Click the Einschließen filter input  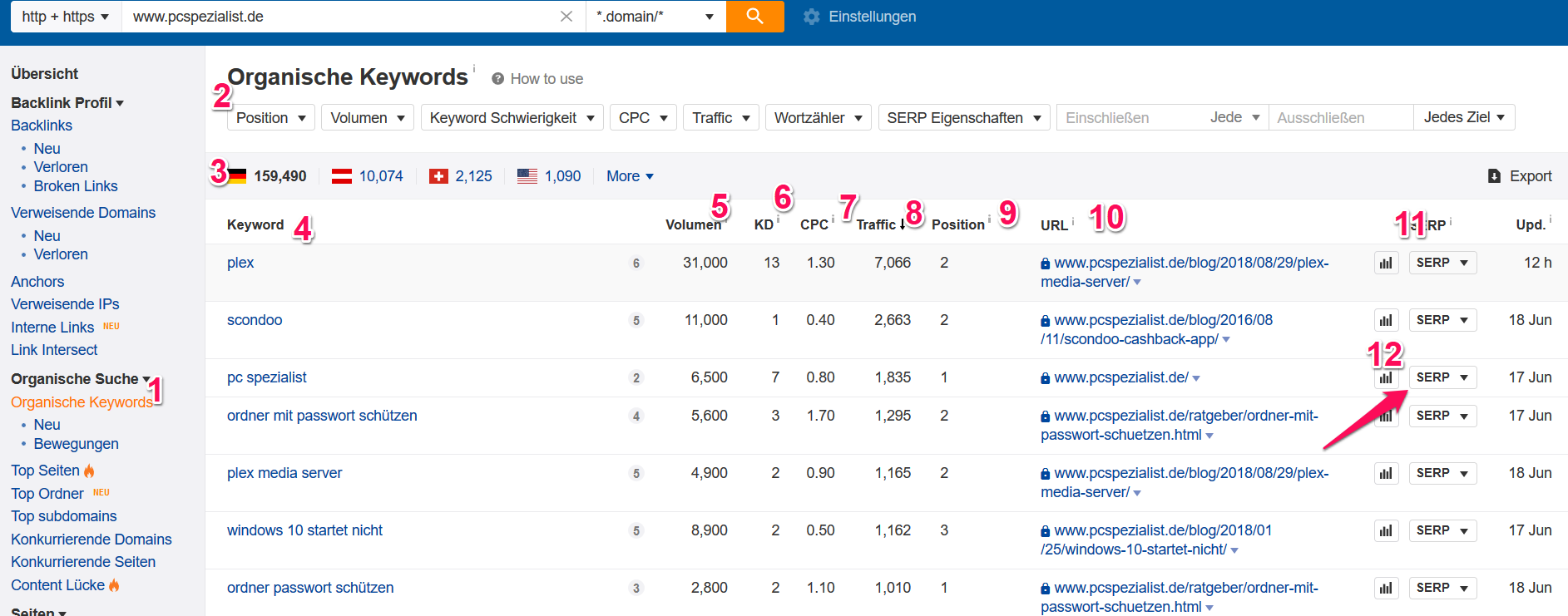click(x=1130, y=118)
